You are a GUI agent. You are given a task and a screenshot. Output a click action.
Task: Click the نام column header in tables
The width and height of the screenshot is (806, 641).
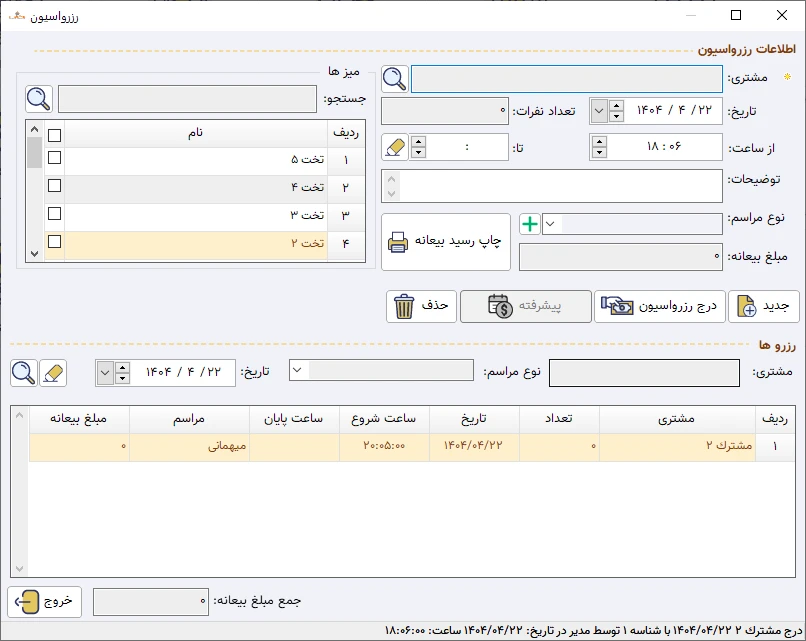tap(195, 134)
